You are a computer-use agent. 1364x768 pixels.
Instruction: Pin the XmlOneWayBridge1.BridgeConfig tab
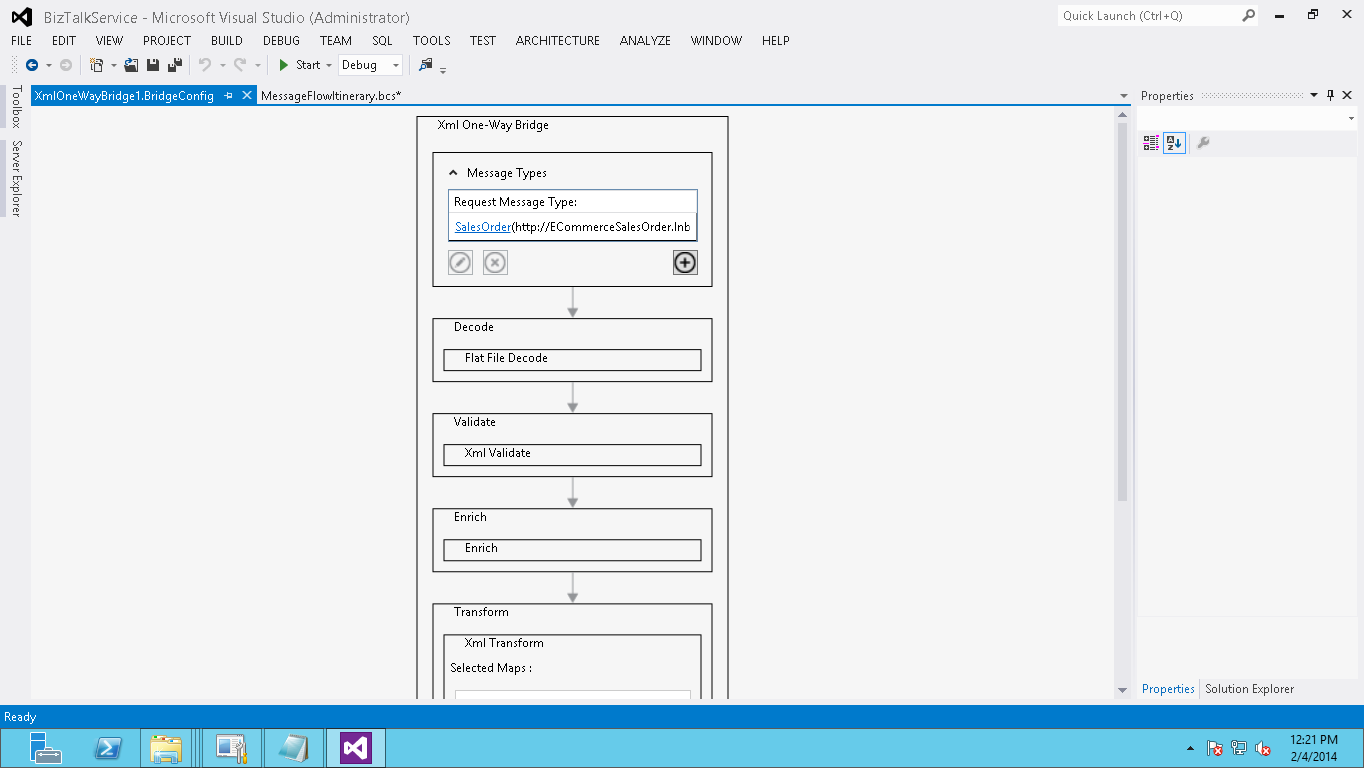pyautogui.click(x=229, y=96)
